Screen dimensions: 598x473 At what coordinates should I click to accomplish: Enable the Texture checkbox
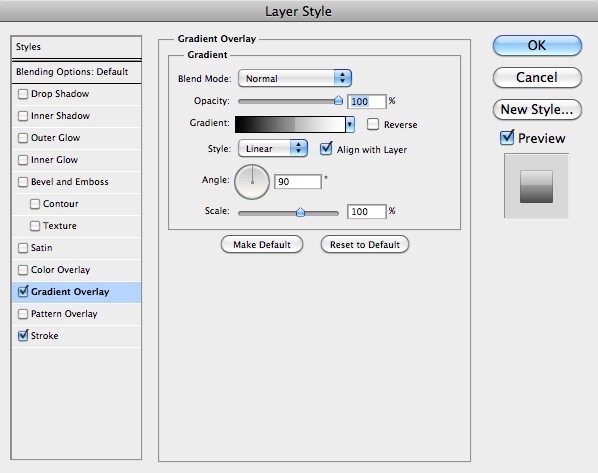point(35,226)
